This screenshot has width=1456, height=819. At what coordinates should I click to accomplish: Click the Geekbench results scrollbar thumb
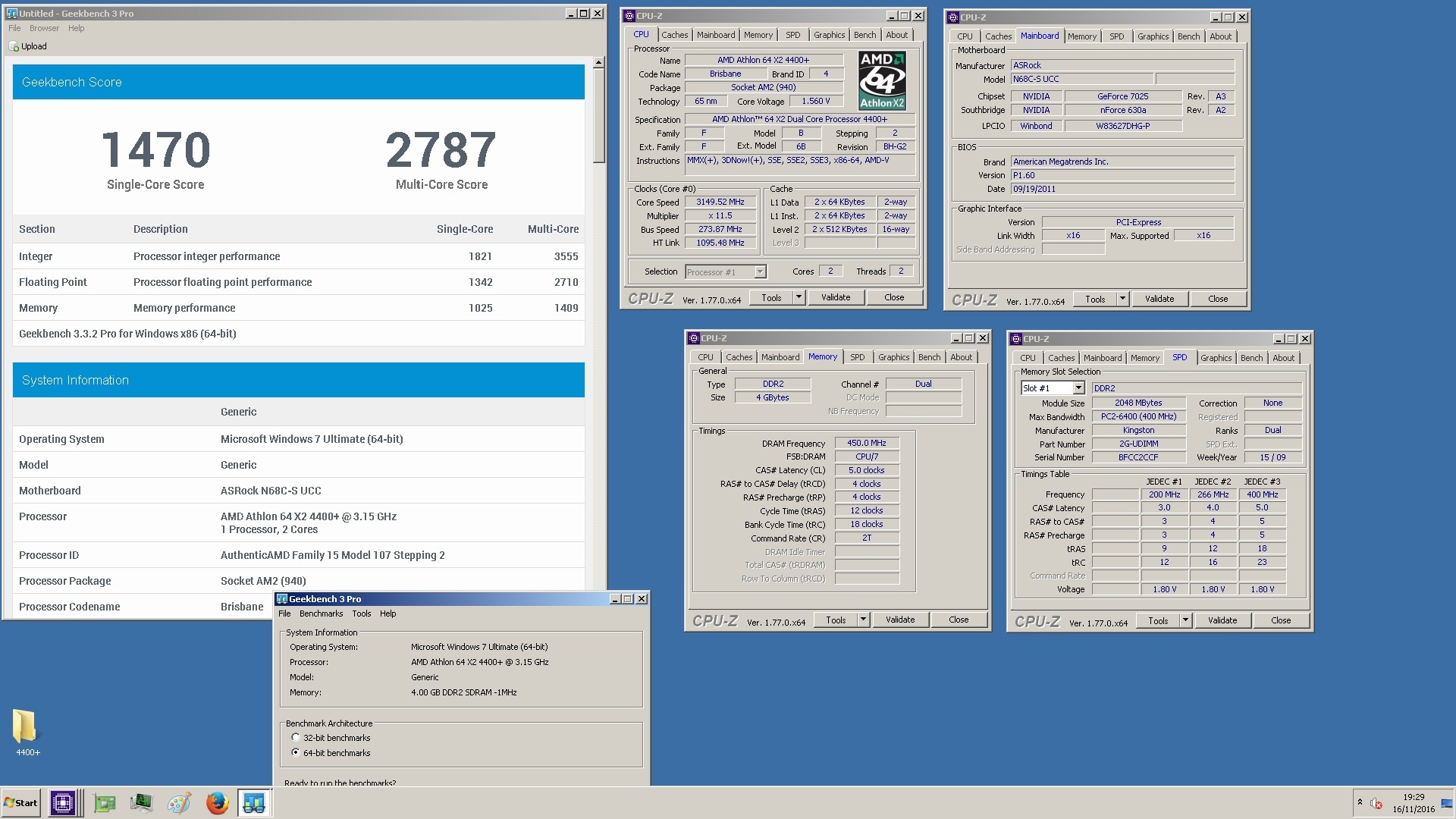click(x=598, y=116)
